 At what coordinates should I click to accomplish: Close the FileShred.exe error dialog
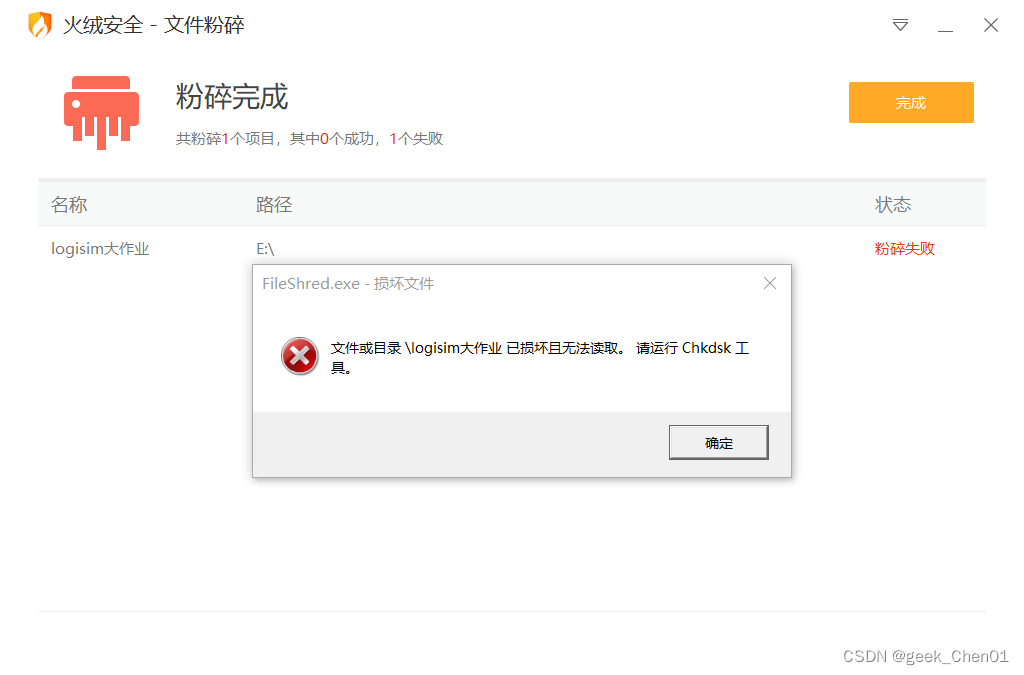(x=770, y=283)
